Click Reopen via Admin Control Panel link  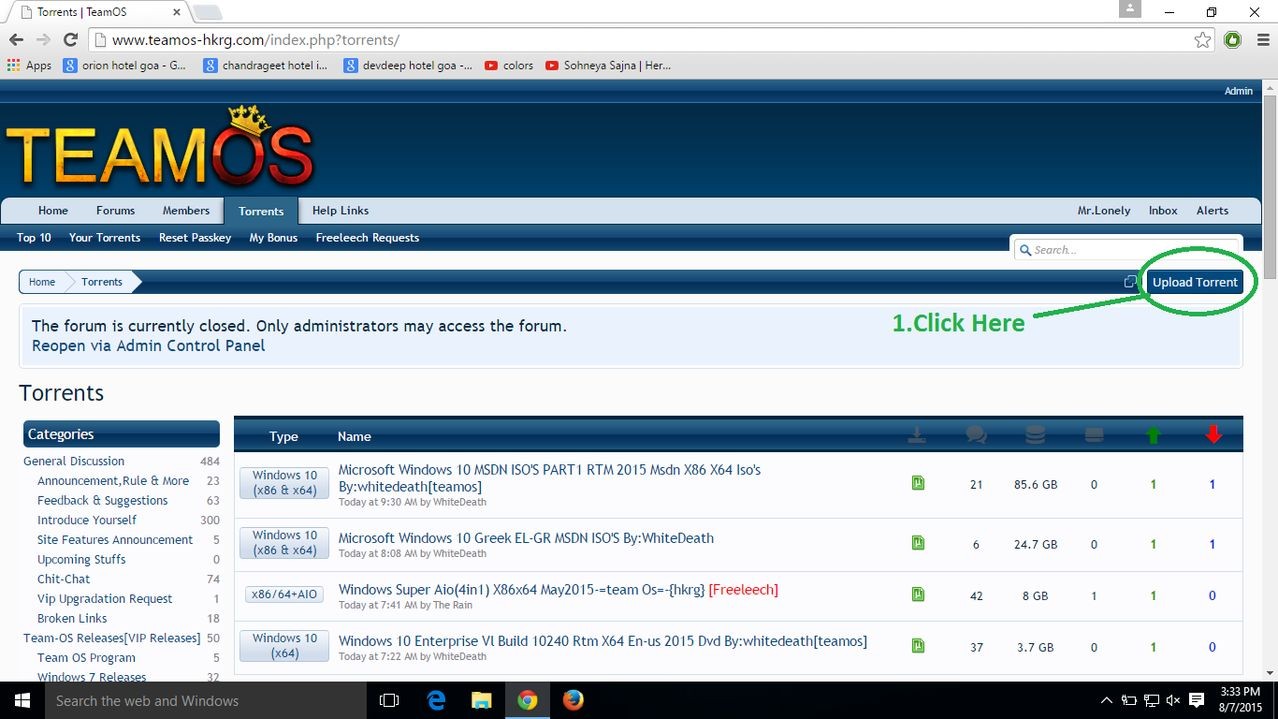[149, 346]
